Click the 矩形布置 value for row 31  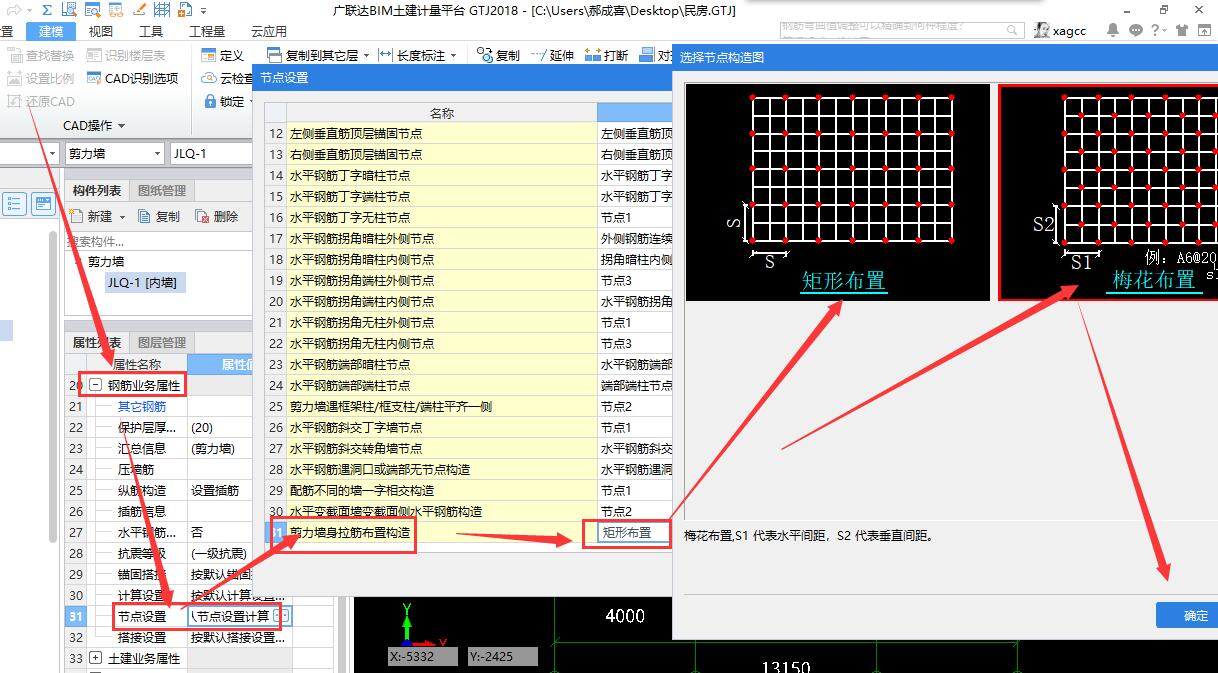point(627,534)
